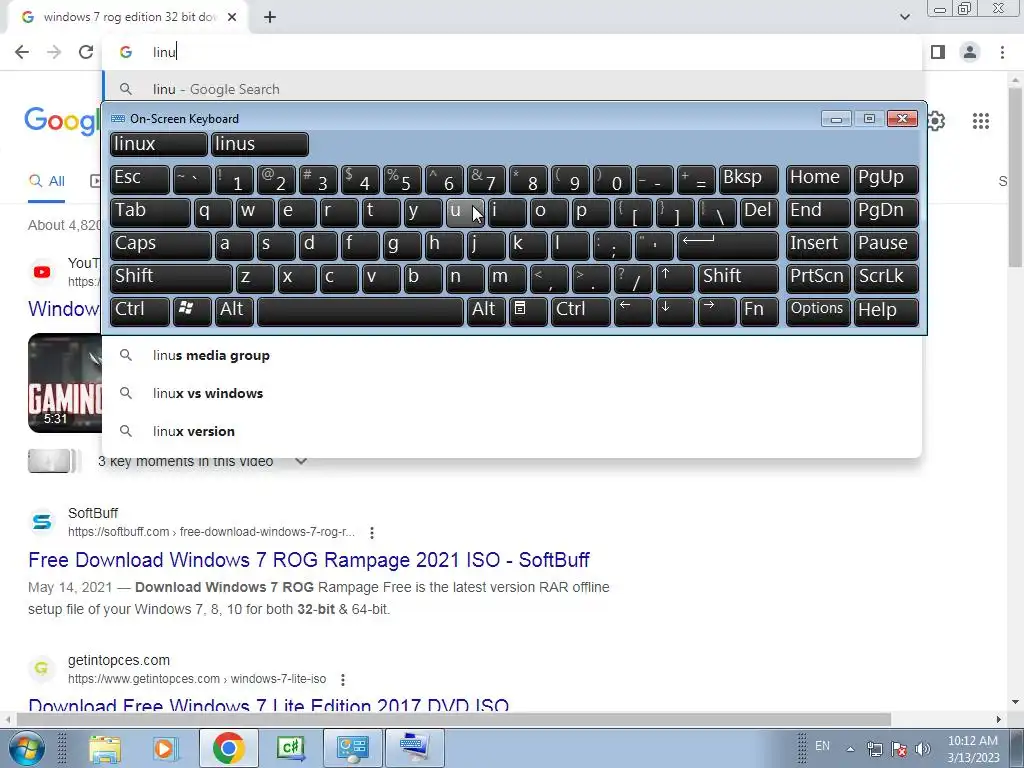Toggle the ScrLk key on the keyboard
Image resolution: width=1024 pixels, height=768 pixels.
click(x=886, y=278)
